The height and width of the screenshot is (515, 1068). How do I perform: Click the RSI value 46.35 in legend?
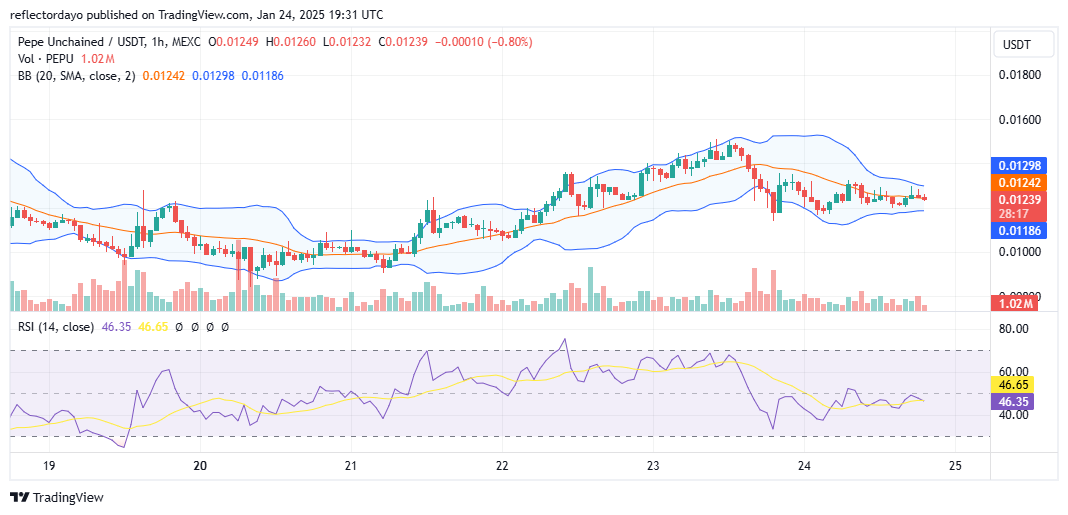click(x=114, y=327)
